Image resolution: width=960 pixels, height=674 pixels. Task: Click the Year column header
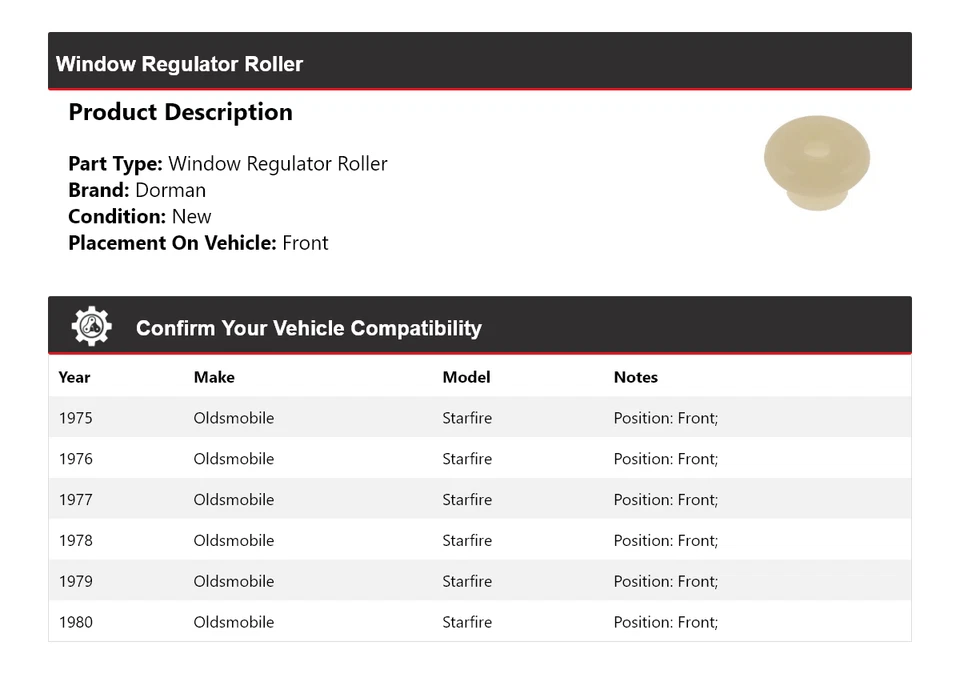74,377
